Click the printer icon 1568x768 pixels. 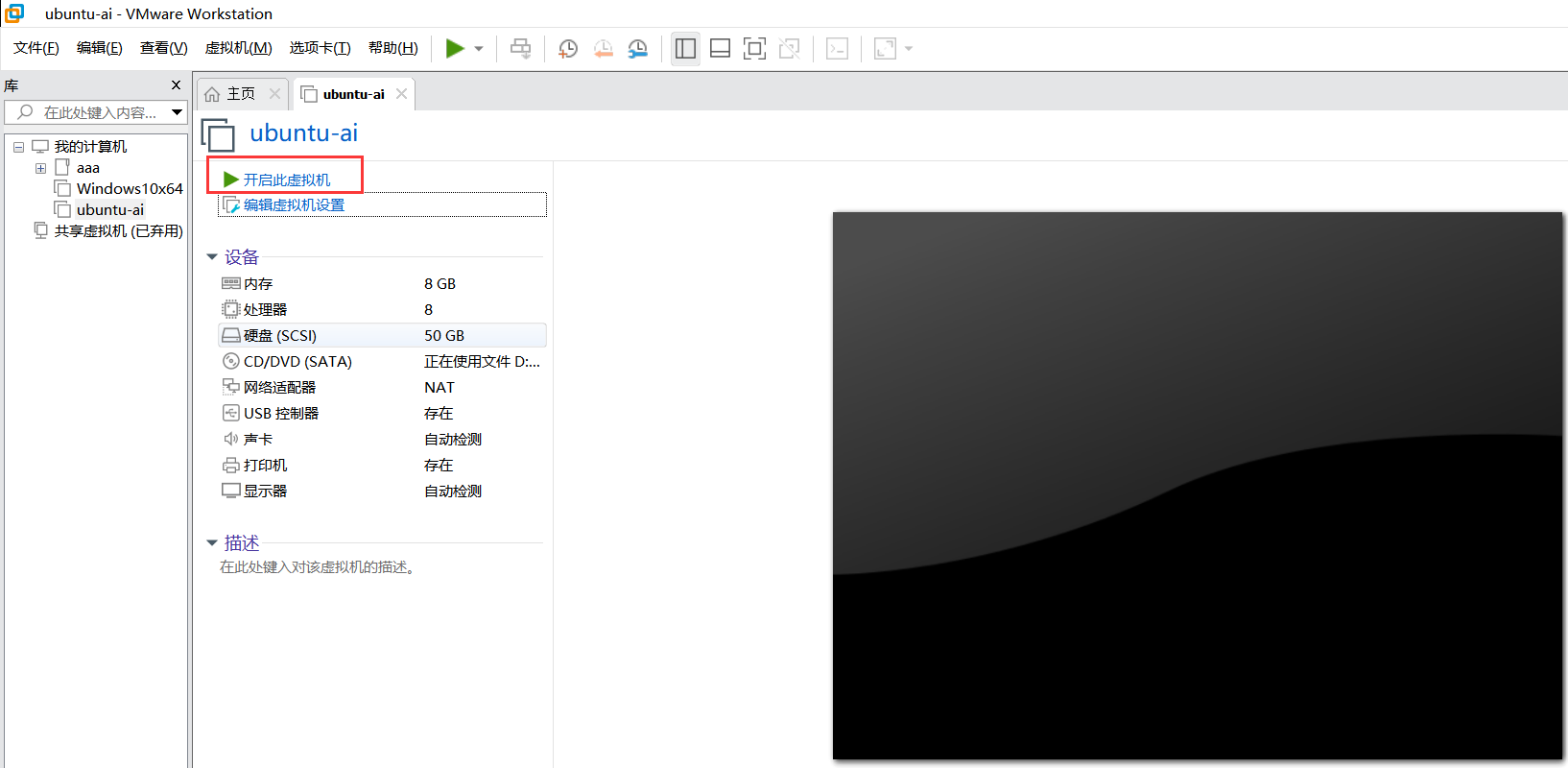[x=230, y=466]
